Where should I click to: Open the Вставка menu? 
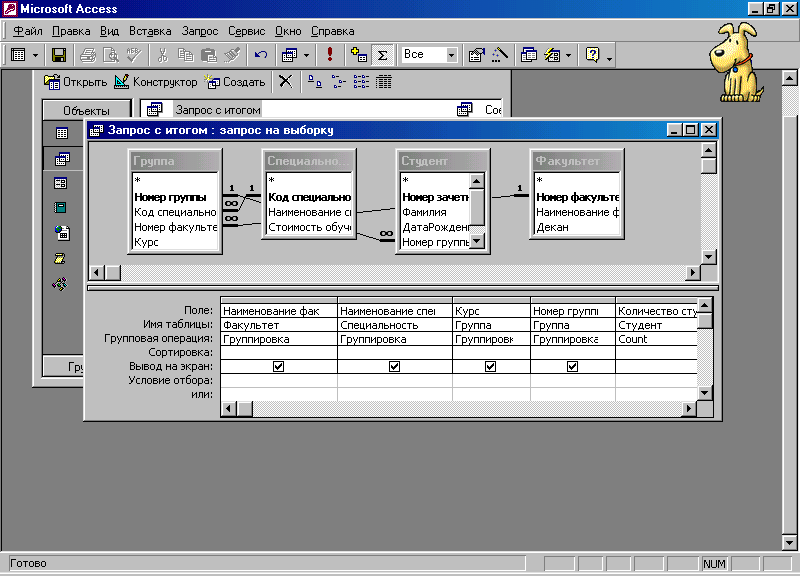coord(150,31)
